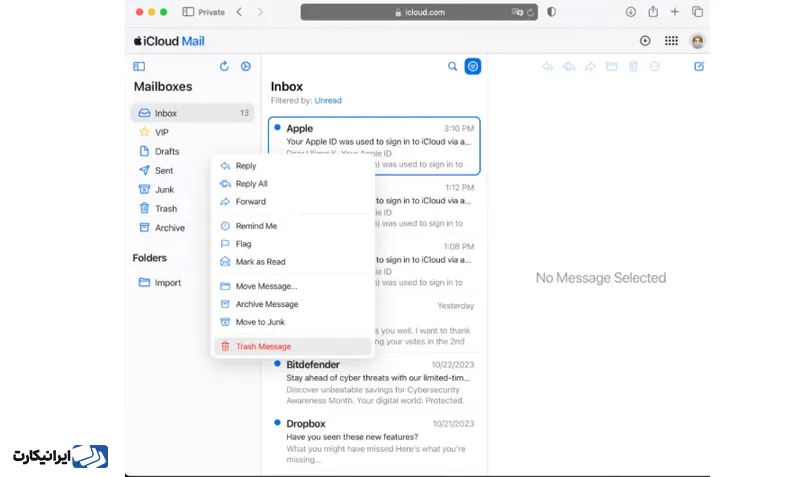
Task: Open the email dated Yesterday
Action: click(427, 323)
